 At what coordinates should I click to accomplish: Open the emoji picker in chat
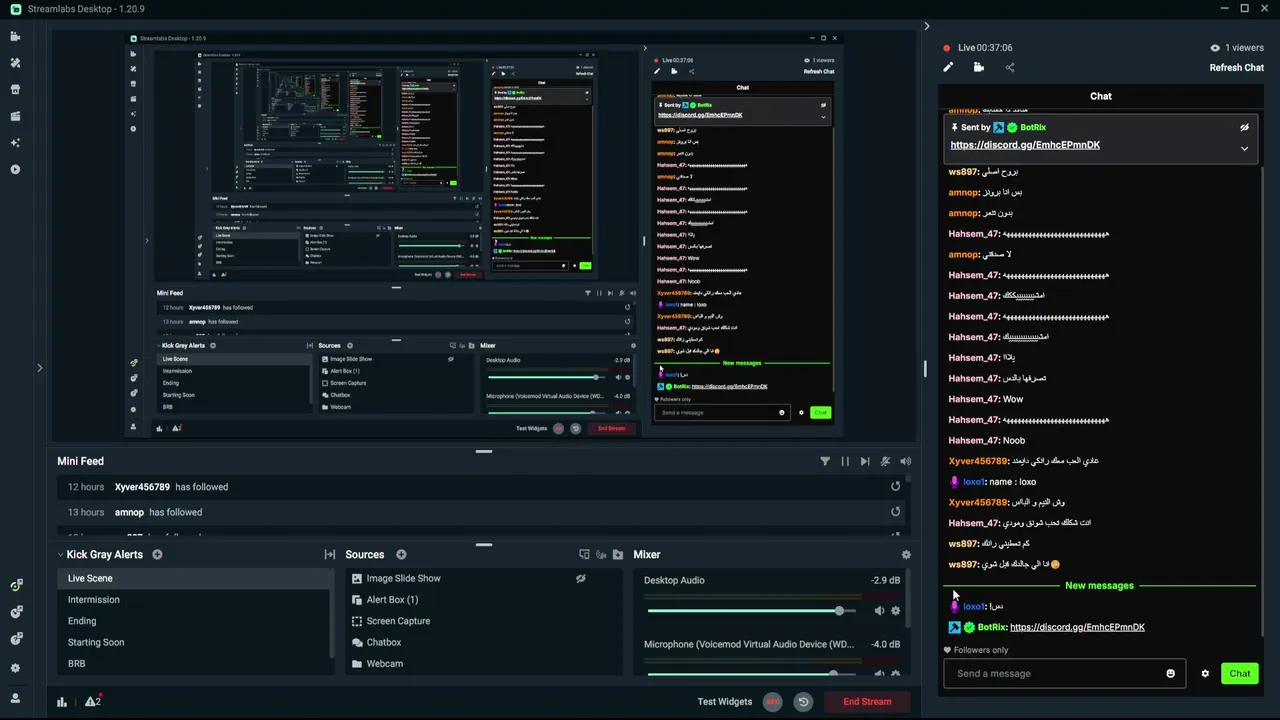(1170, 673)
